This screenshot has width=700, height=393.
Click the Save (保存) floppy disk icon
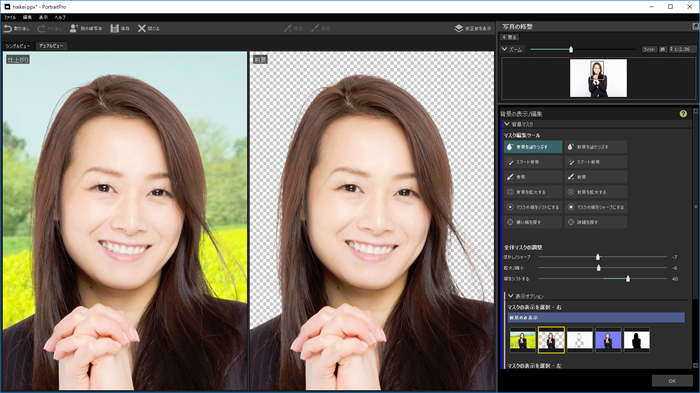tap(115, 28)
